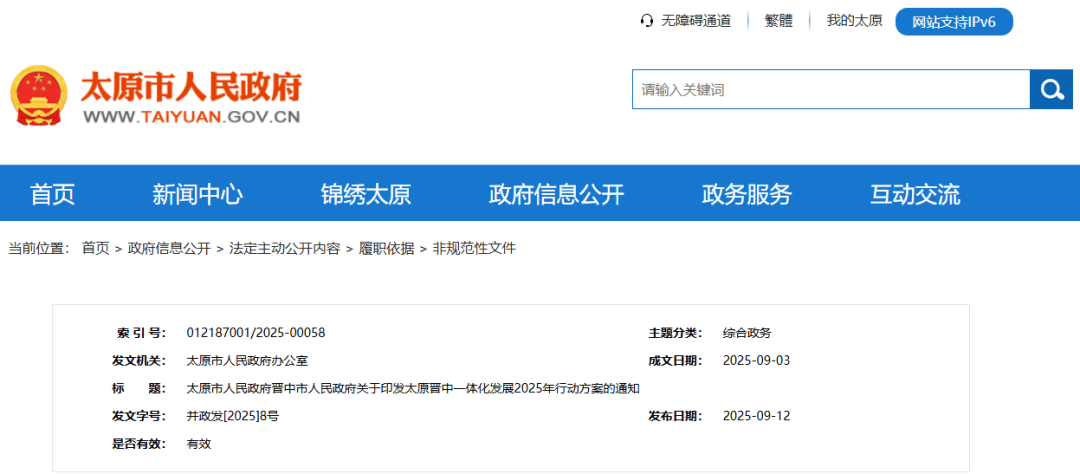The width and height of the screenshot is (1080, 474).
Task: Click the 网站支持IPv6 badge button
Action: [954, 22]
